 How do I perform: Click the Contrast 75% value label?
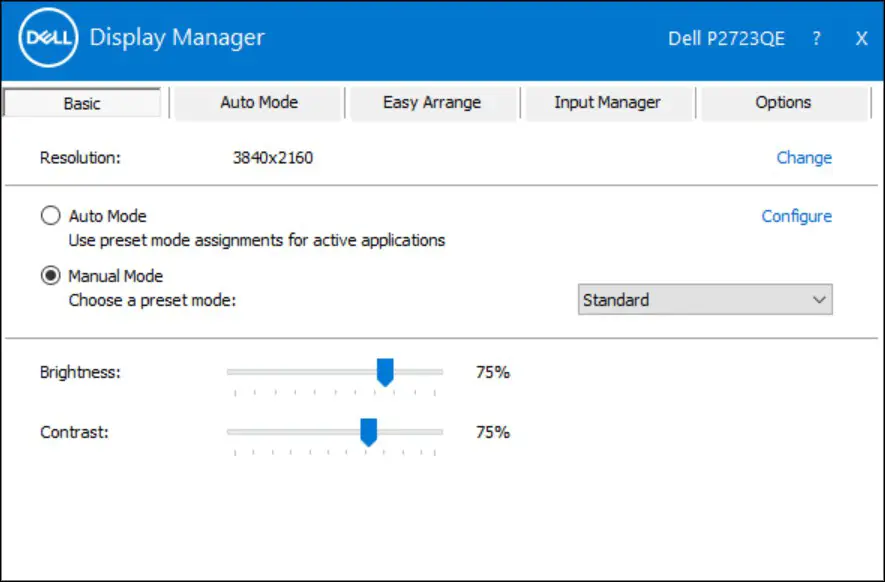tap(493, 432)
